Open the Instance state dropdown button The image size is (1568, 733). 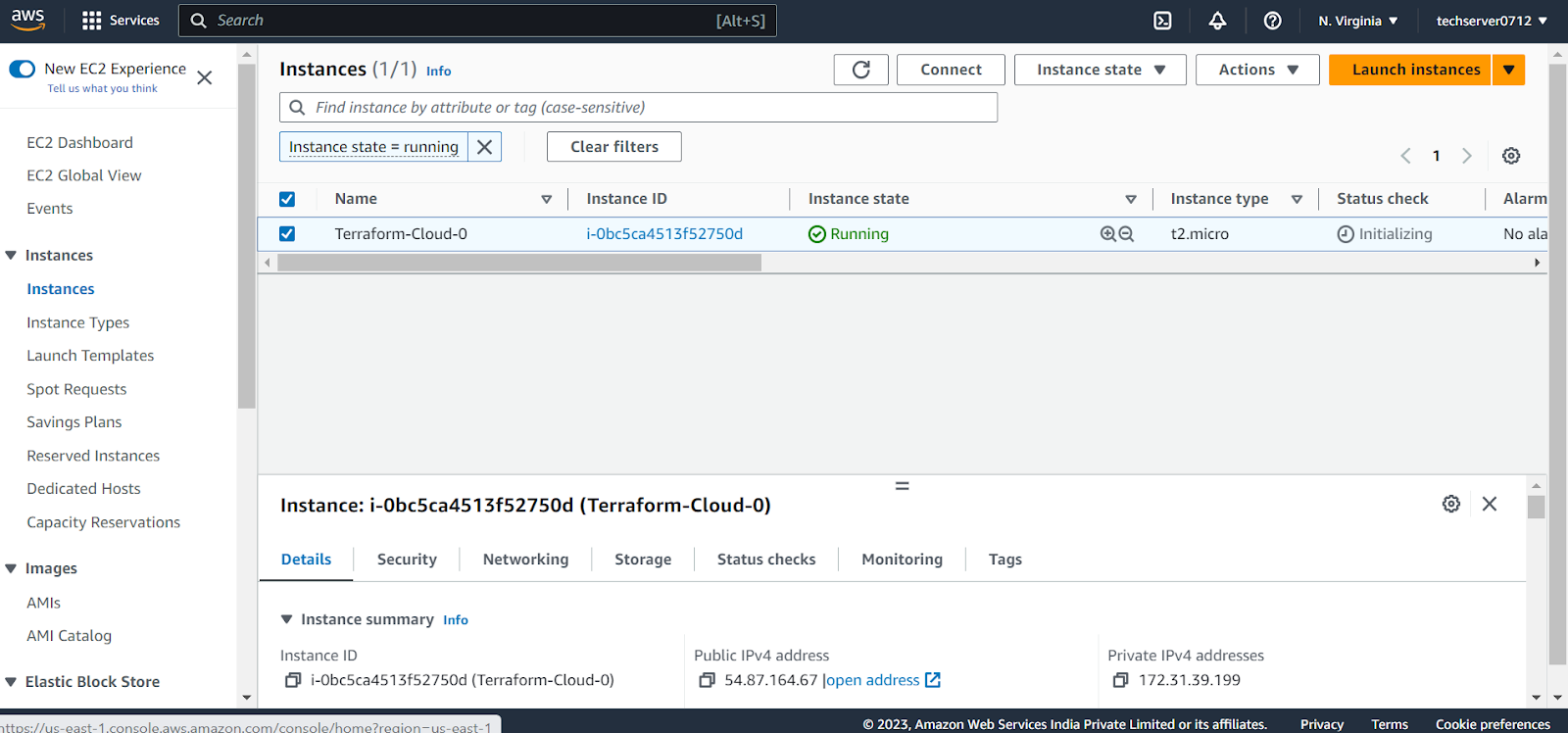tap(1100, 70)
